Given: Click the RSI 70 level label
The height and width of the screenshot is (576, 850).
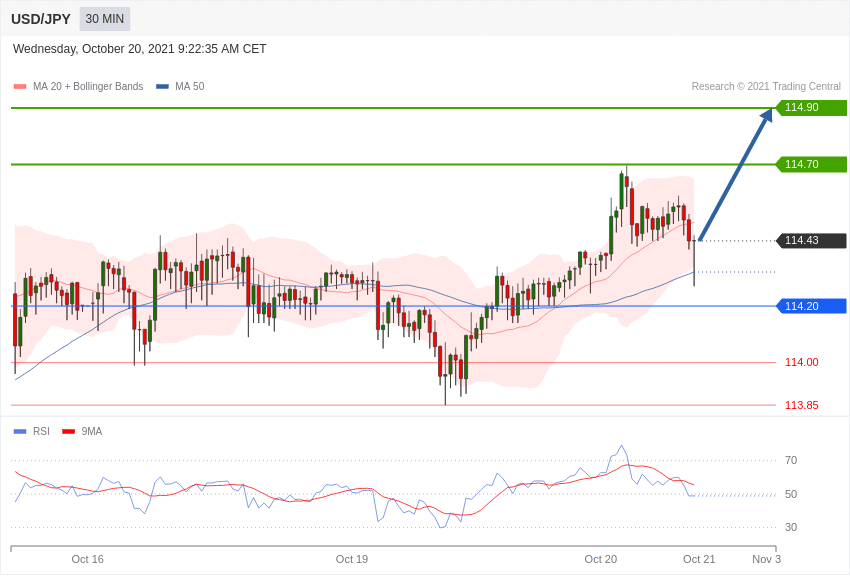Looking at the screenshot, I should tap(791, 461).
